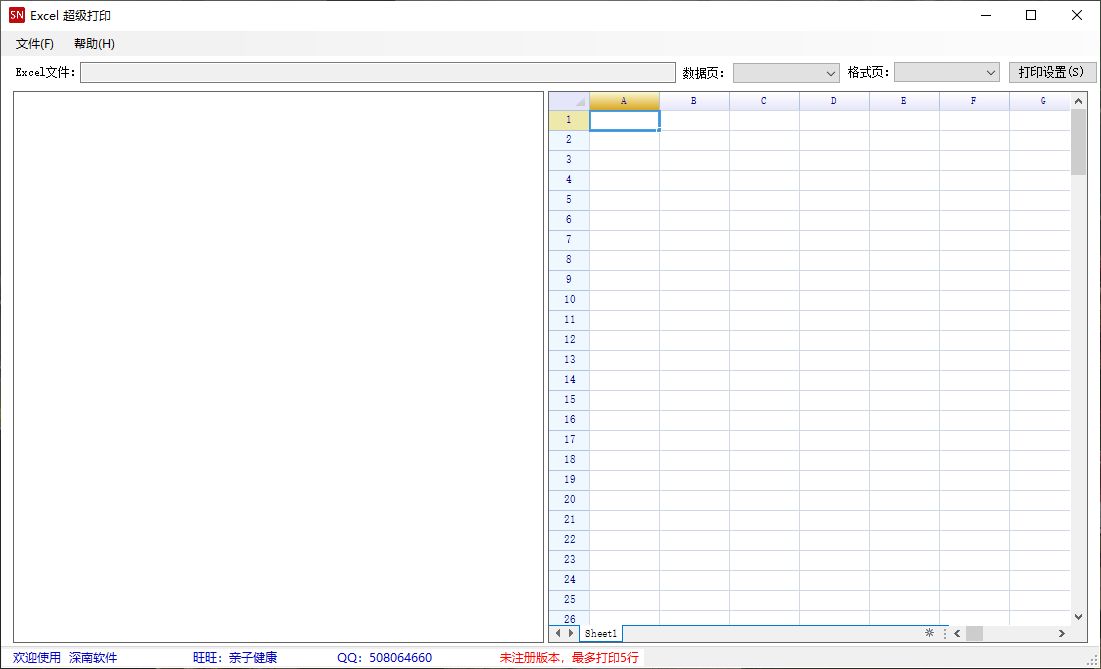Click the QQ: 508064660 status text
This screenshot has width=1101, height=669.
(384, 658)
